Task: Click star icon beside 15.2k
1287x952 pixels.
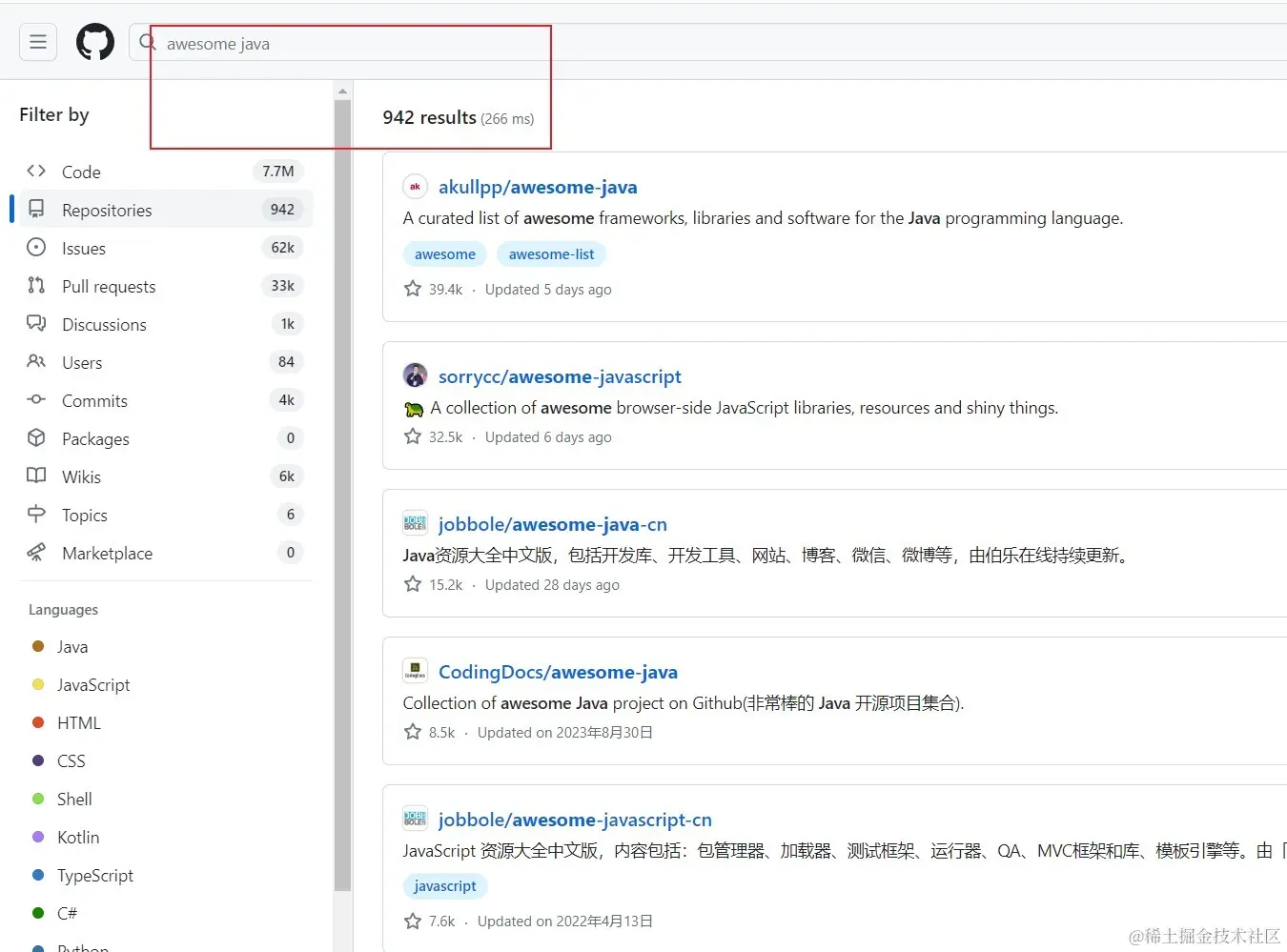Action: click(x=413, y=584)
